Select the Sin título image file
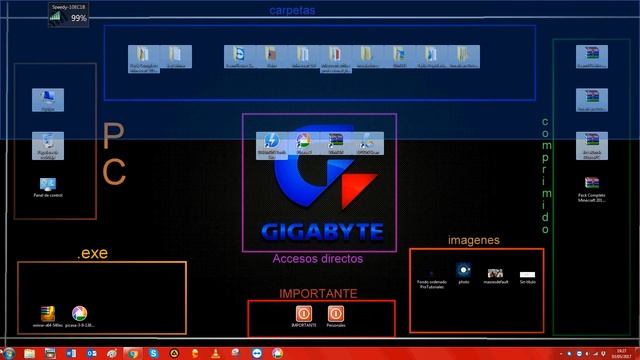The image size is (640, 360). (527, 277)
